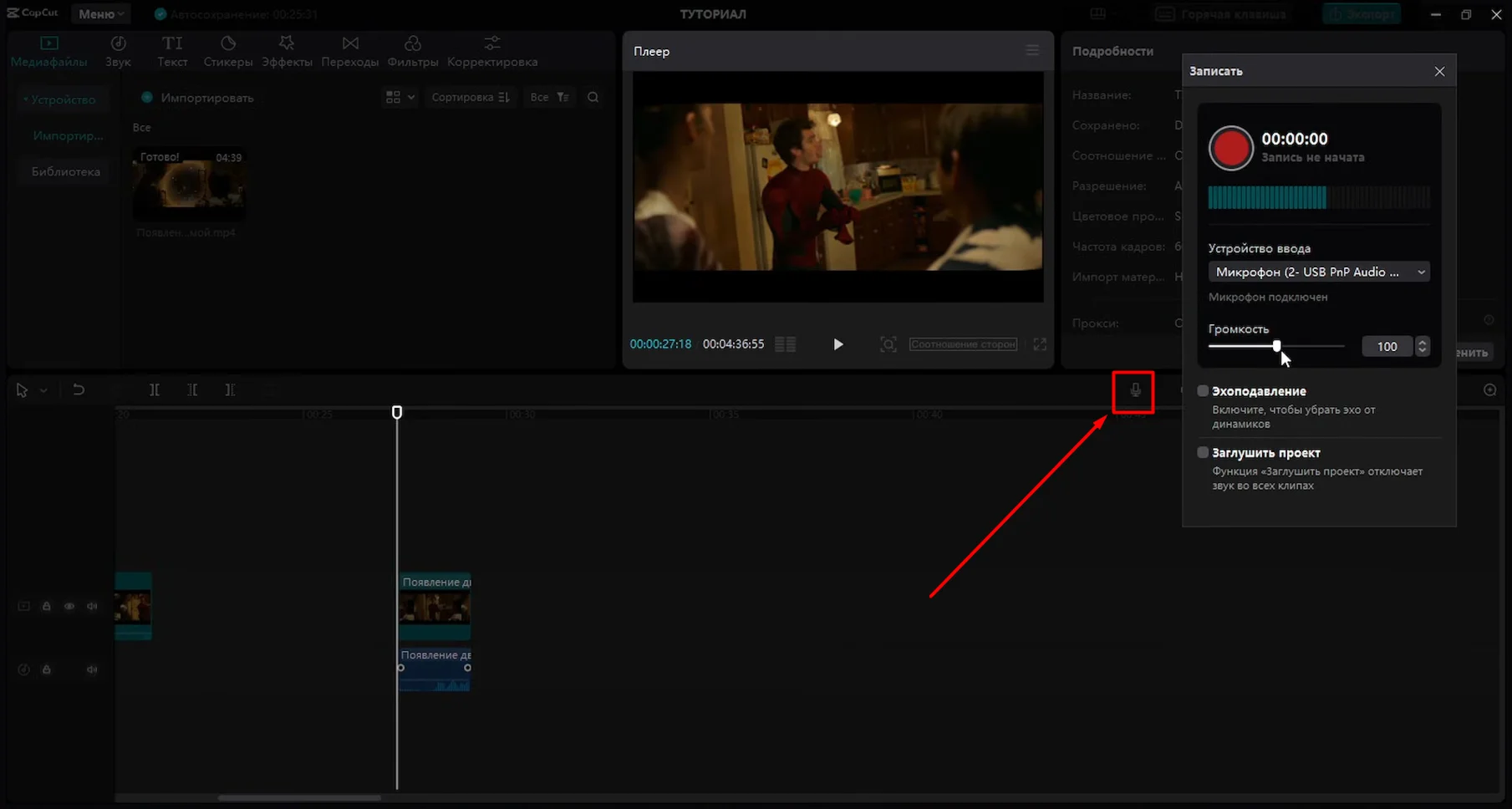1512x809 pixels.
Task: Click the red record button
Action: 1230,148
